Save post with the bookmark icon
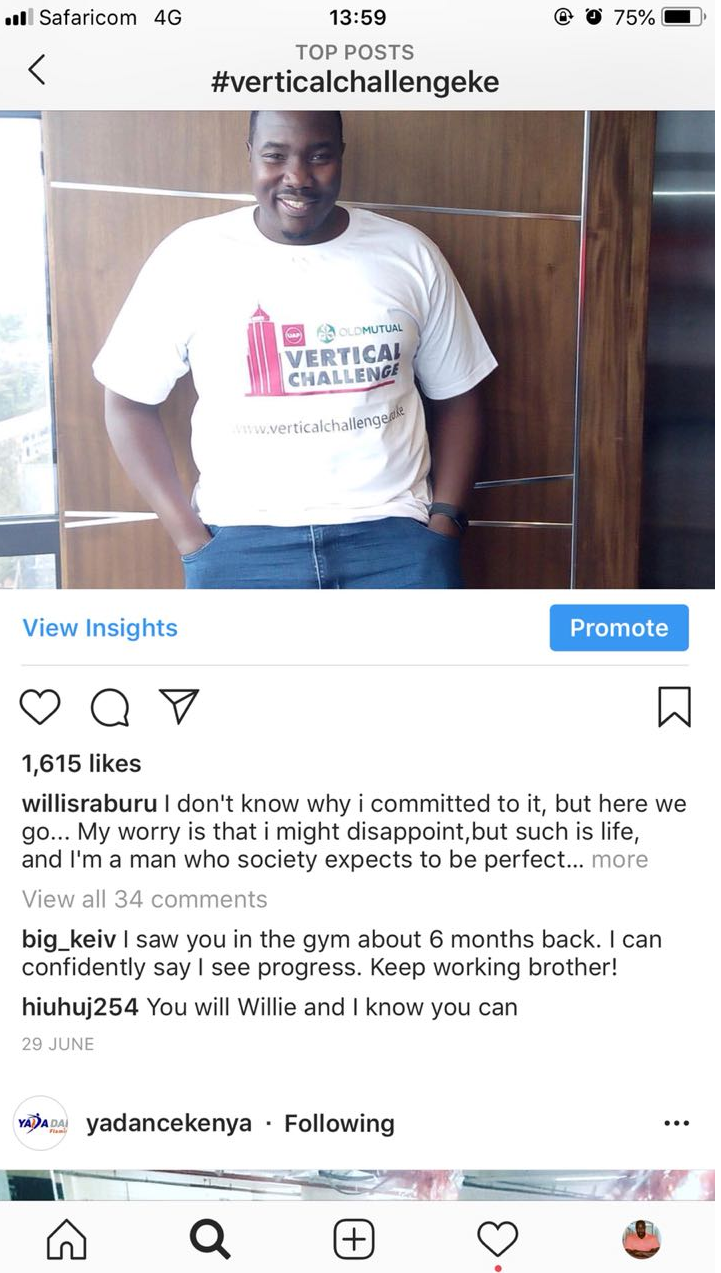 click(x=674, y=707)
